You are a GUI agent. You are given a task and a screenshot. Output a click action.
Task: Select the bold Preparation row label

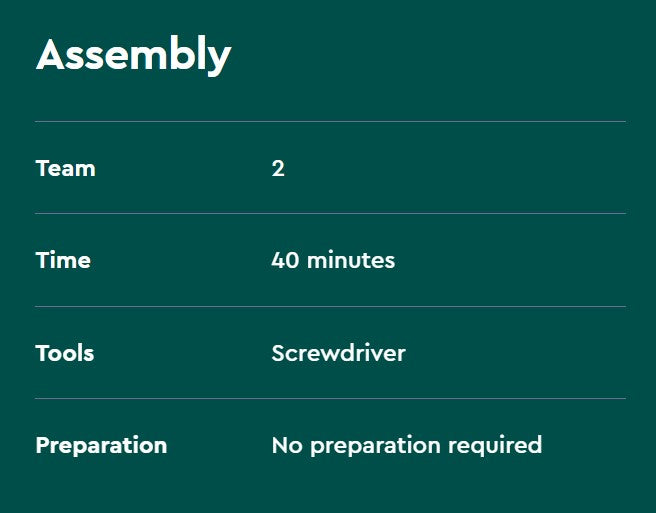tap(101, 445)
